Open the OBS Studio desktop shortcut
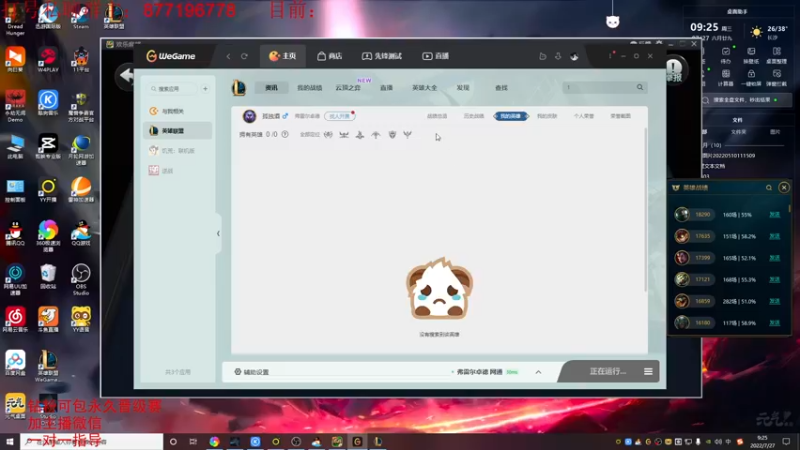Viewport: 800px width, 450px height. point(81,279)
